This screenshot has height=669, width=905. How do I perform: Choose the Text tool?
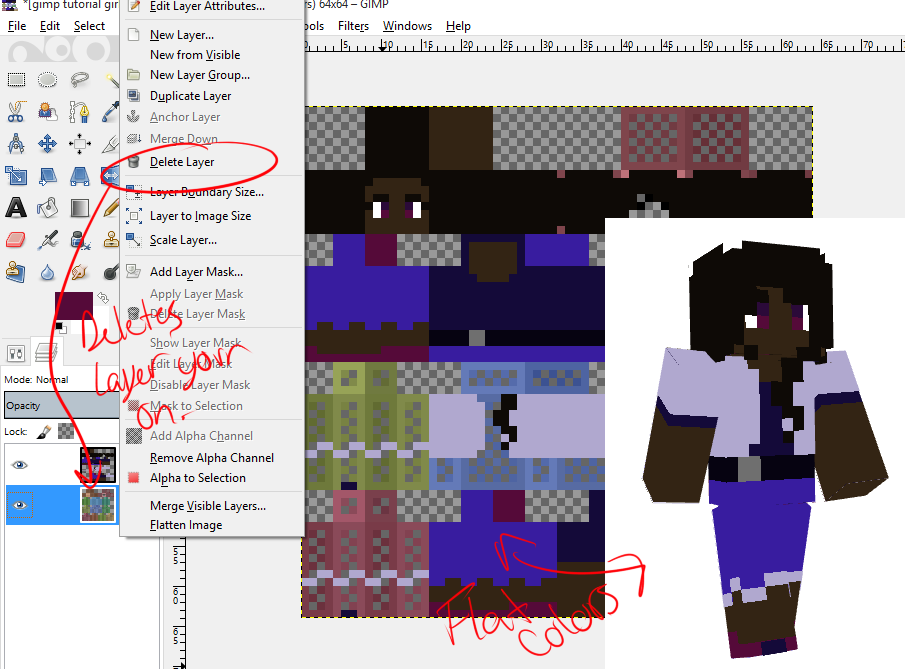[x=16, y=207]
